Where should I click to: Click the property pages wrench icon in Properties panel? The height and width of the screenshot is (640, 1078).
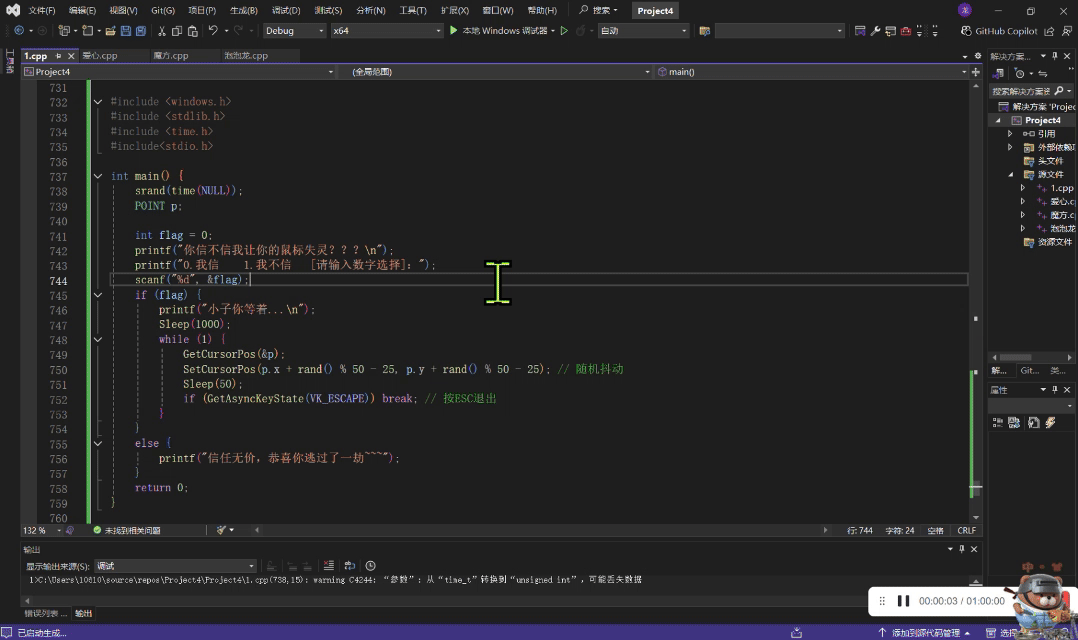1034,423
